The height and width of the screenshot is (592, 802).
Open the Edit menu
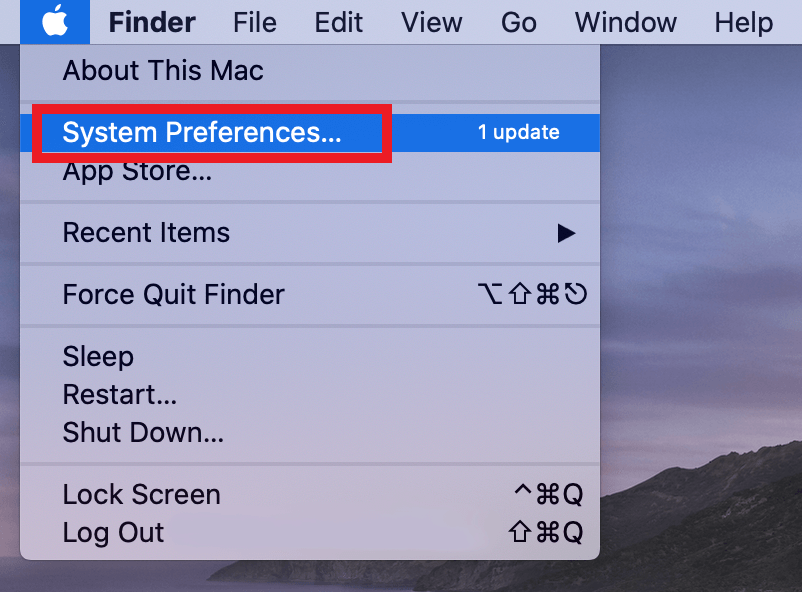click(x=338, y=22)
